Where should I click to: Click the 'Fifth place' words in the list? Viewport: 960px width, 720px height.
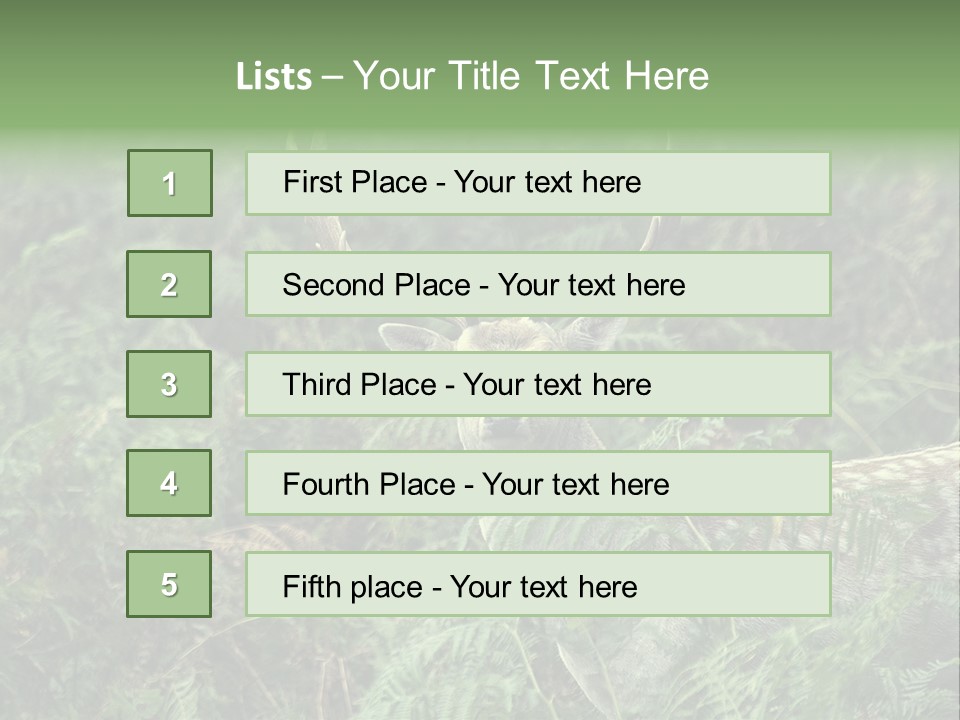[353, 586]
